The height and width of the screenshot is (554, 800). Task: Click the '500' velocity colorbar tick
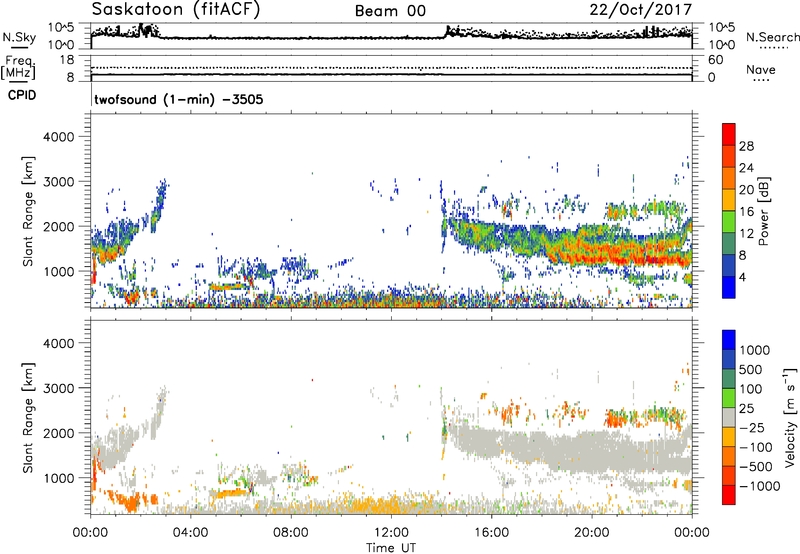(x=751, y=369)
